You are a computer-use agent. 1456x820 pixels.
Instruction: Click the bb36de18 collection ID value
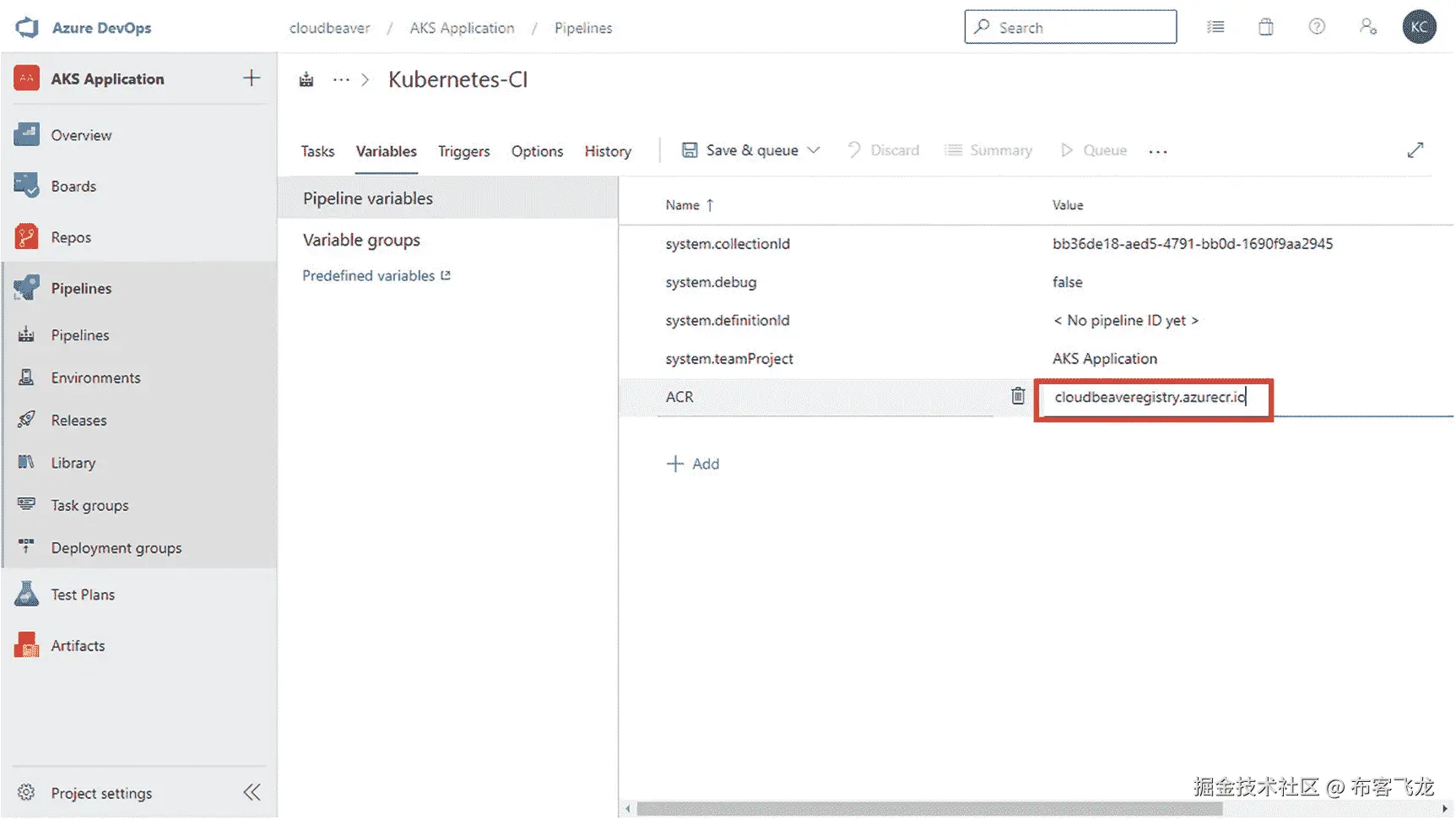[1193, 244]
